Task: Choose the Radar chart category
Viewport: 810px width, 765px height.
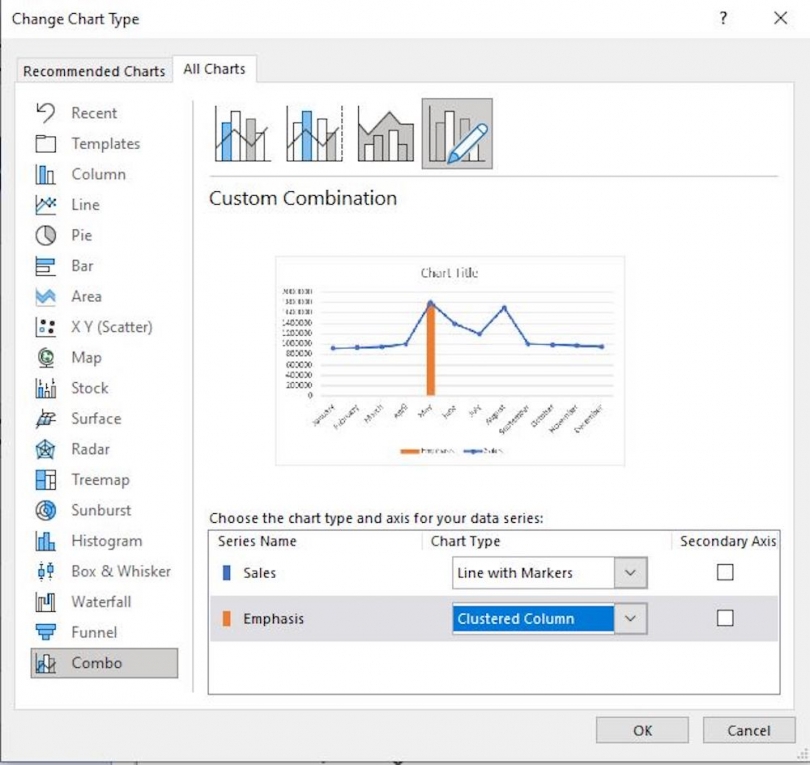Action: [88, 448]
